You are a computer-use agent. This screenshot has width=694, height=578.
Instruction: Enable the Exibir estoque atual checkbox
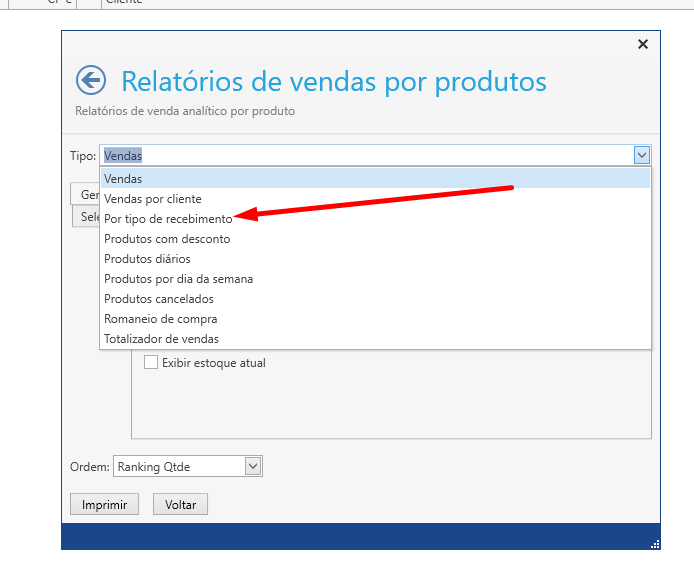152,363
